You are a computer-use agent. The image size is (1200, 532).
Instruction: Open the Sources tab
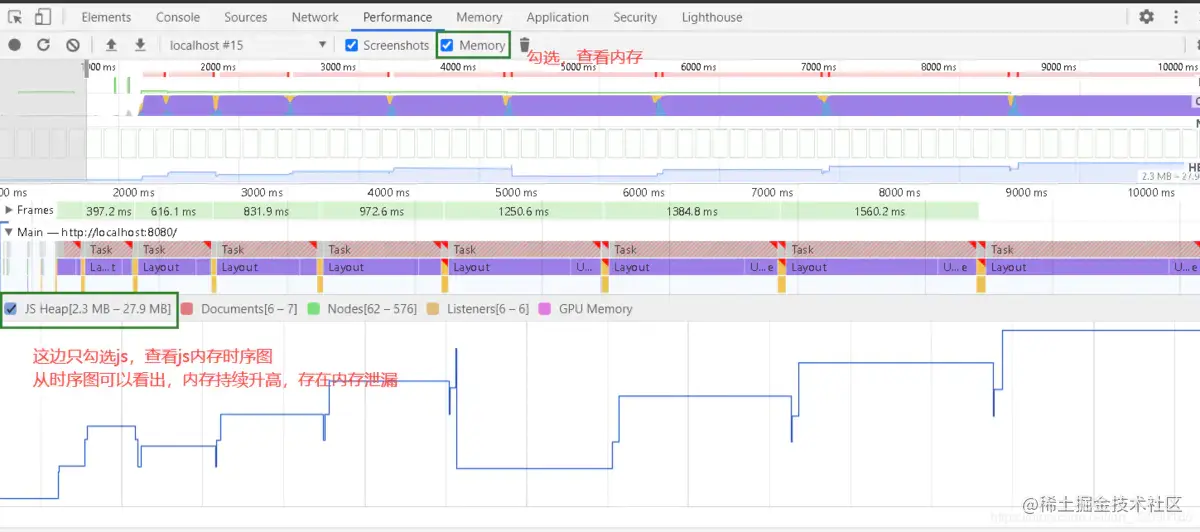[x=246, y=17]
